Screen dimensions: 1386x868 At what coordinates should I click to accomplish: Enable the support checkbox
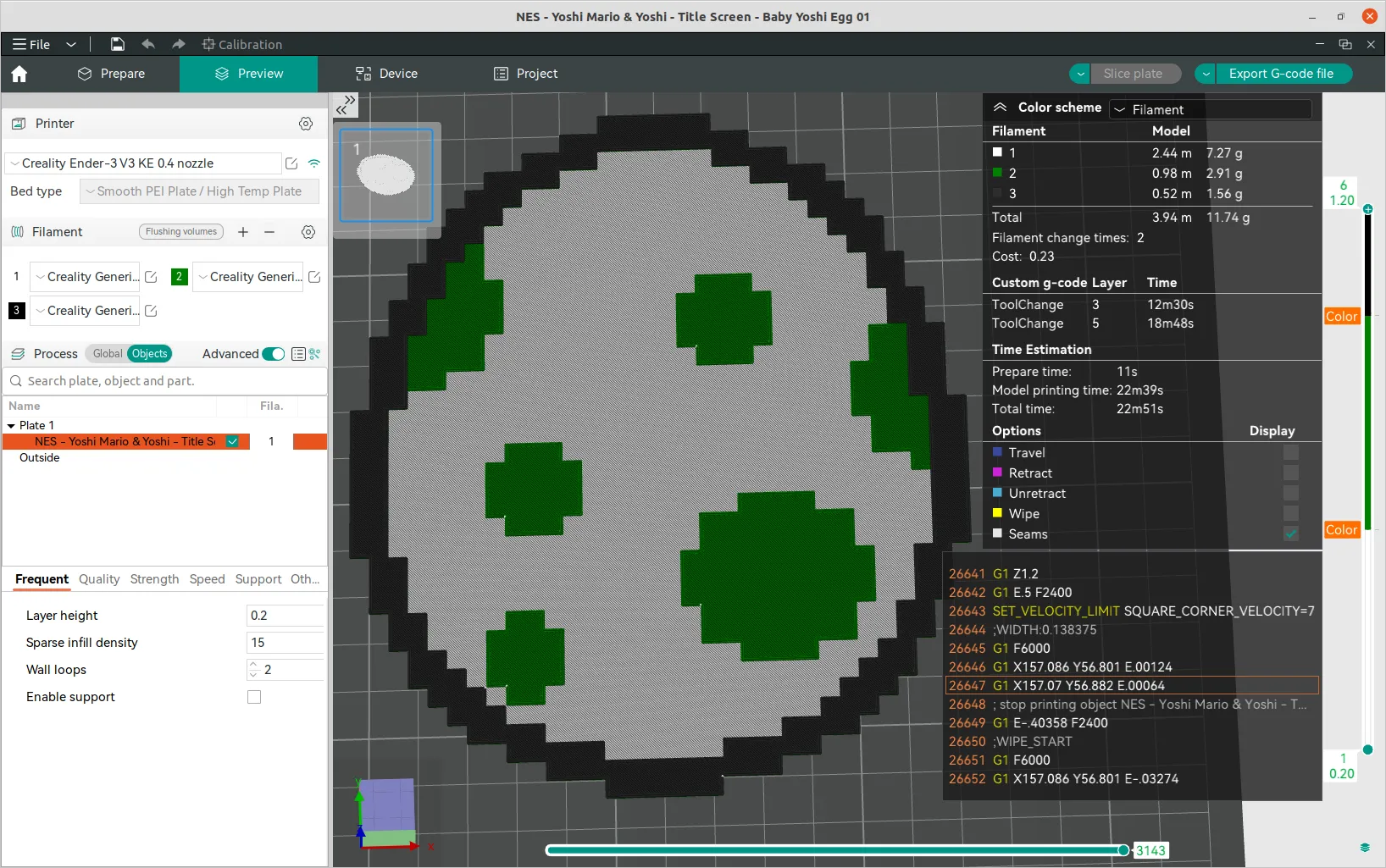pyautogui.click(x=254, y=697)
